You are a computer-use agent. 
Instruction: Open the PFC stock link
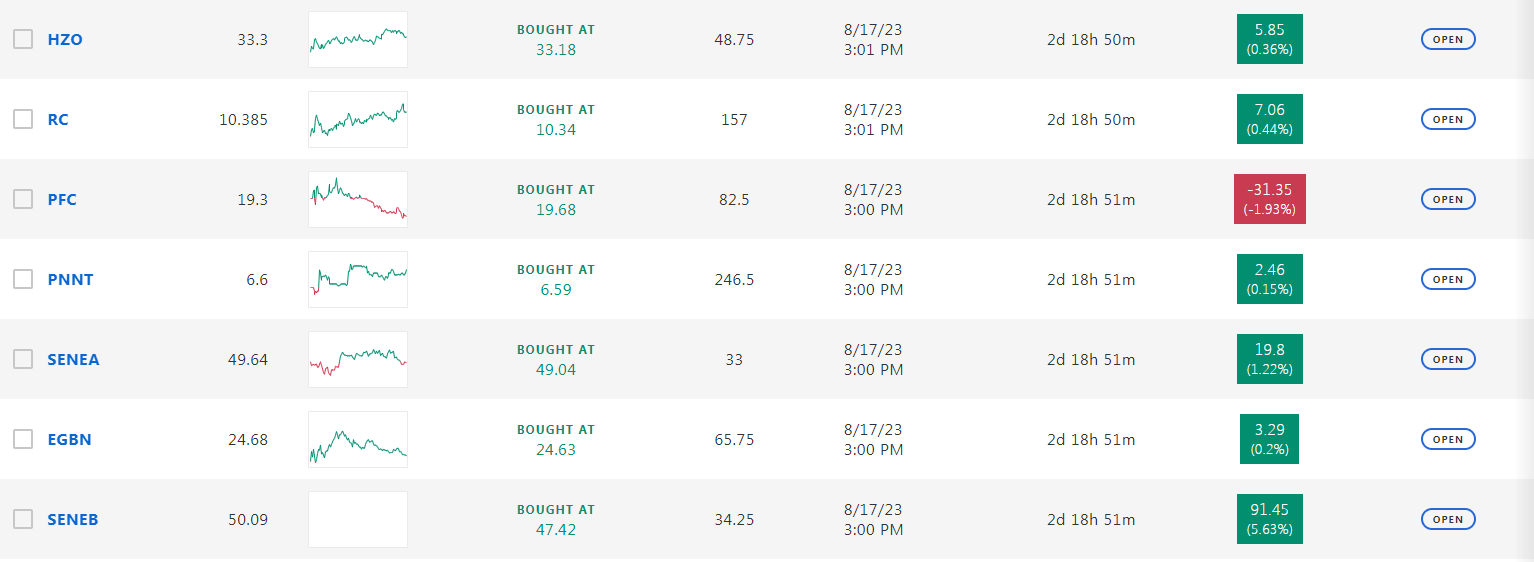click(x=62, y=199)
